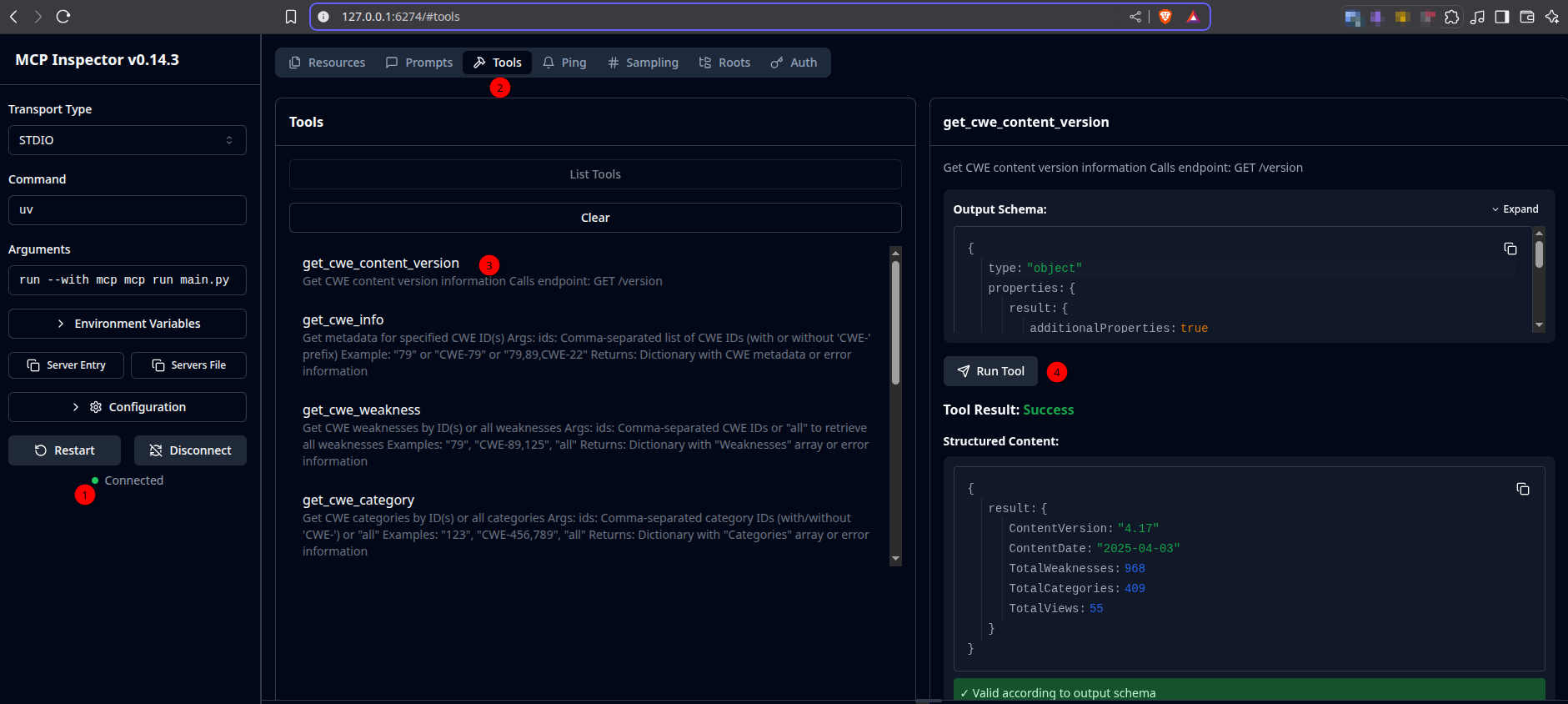This screenshot has height=704, width=1568.
Task: Go back in browser history
Action: pos(13,17)
